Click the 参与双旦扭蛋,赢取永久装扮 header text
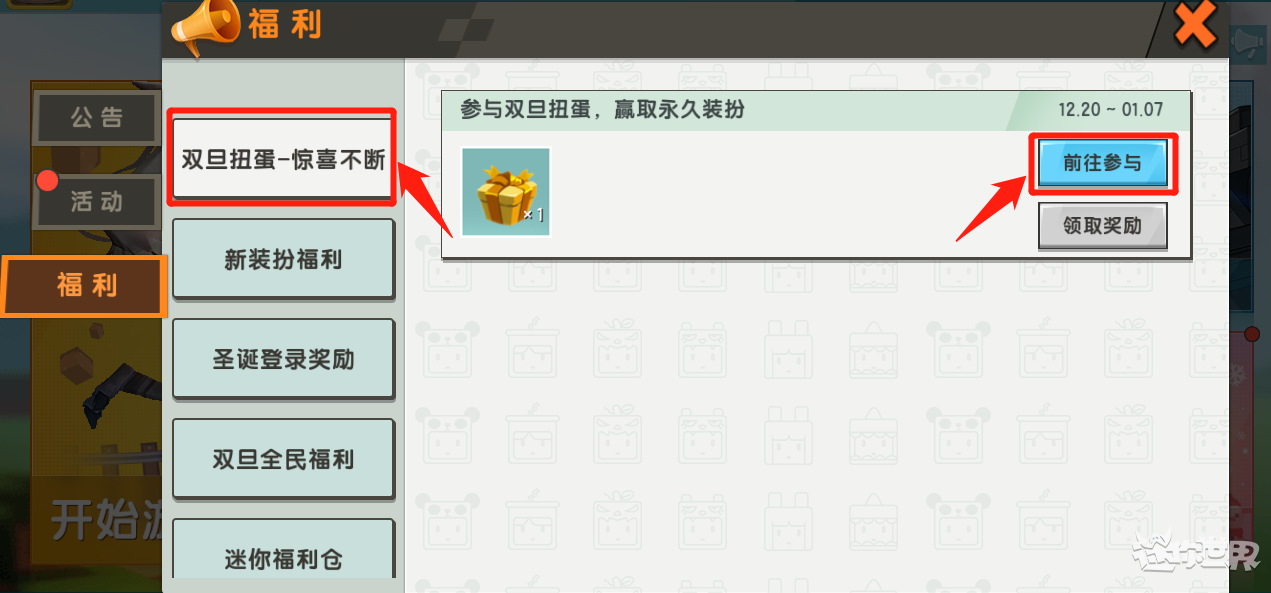This screenshot has height=593, width=1271. (602, 109)
